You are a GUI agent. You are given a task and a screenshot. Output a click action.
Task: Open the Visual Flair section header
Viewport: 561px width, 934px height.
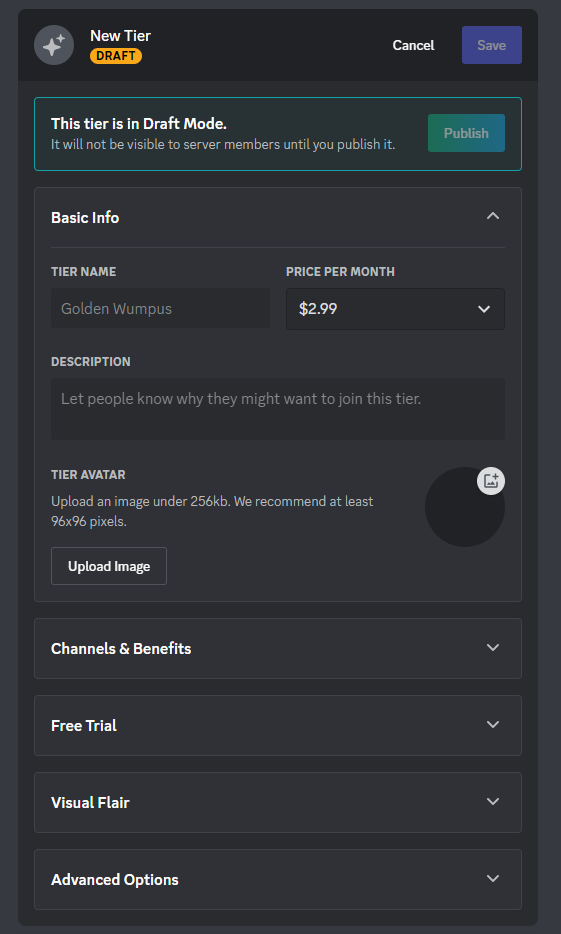(278, 802)
